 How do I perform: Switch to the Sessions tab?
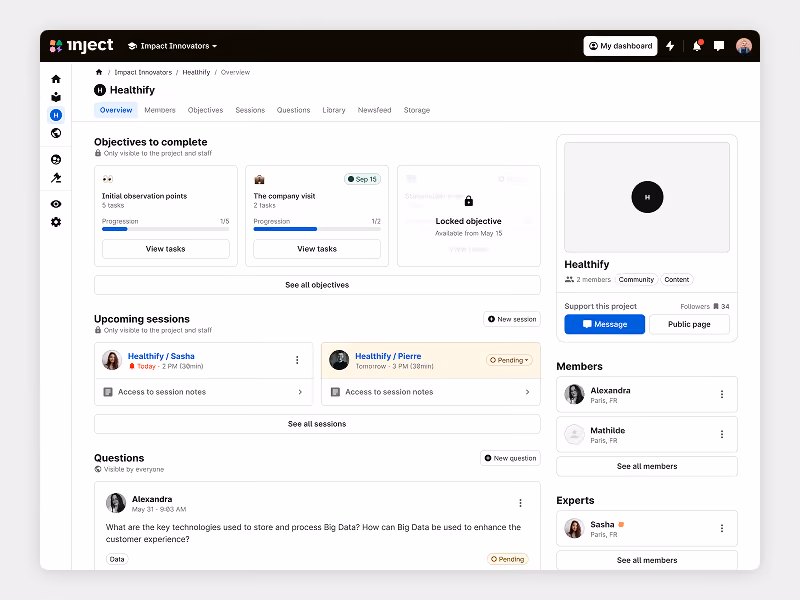[x=250, y=110]
